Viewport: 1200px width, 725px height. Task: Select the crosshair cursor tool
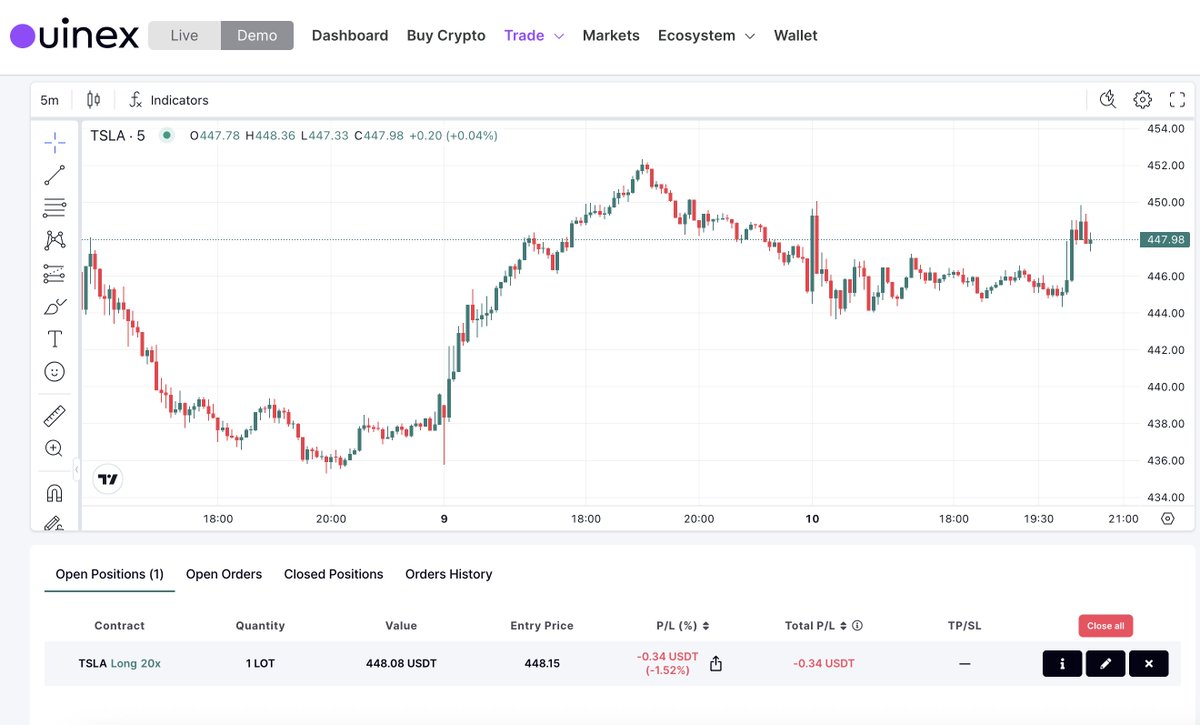pos(54,142)
